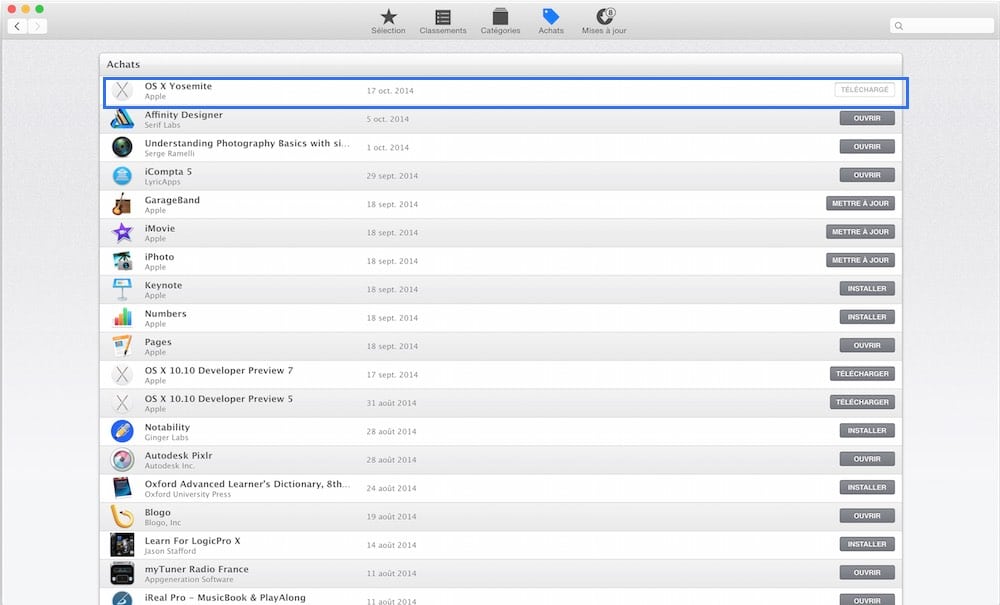Image resolution: width=1000 pixels, height=605 pixels.
Task: Click the Serif Labs developer name
Action: (162, 125)
